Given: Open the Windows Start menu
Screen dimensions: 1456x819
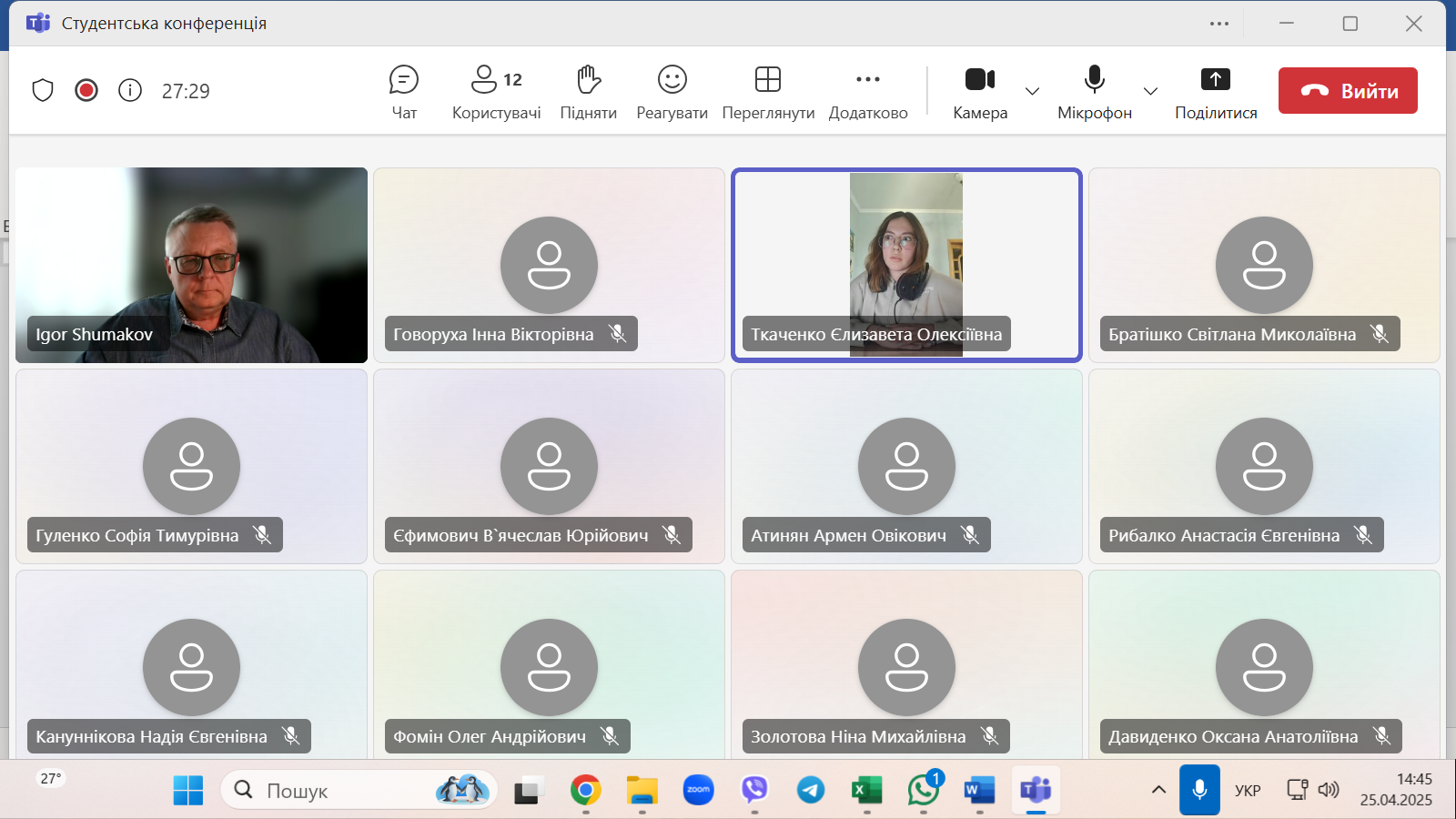Looking at the screenshot, I should [188, 790].
